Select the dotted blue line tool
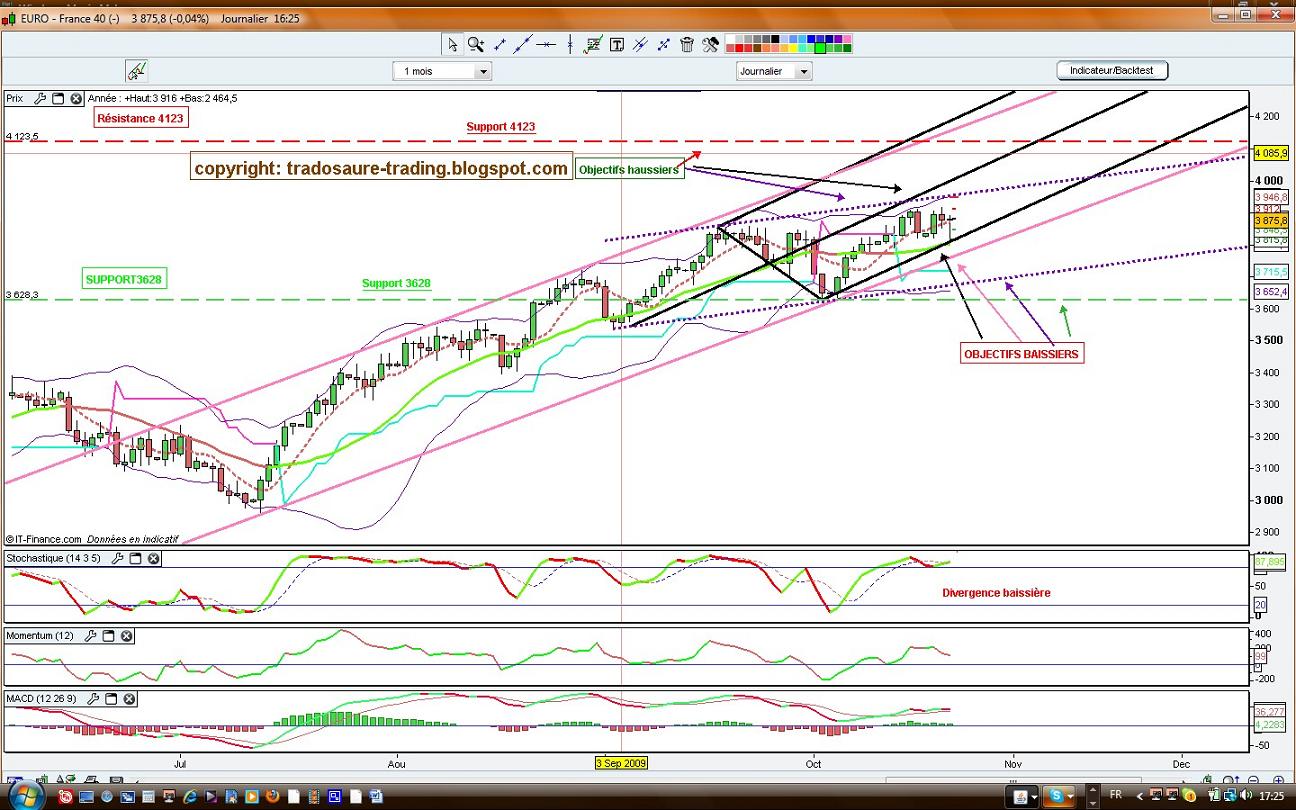 (664, 44)
